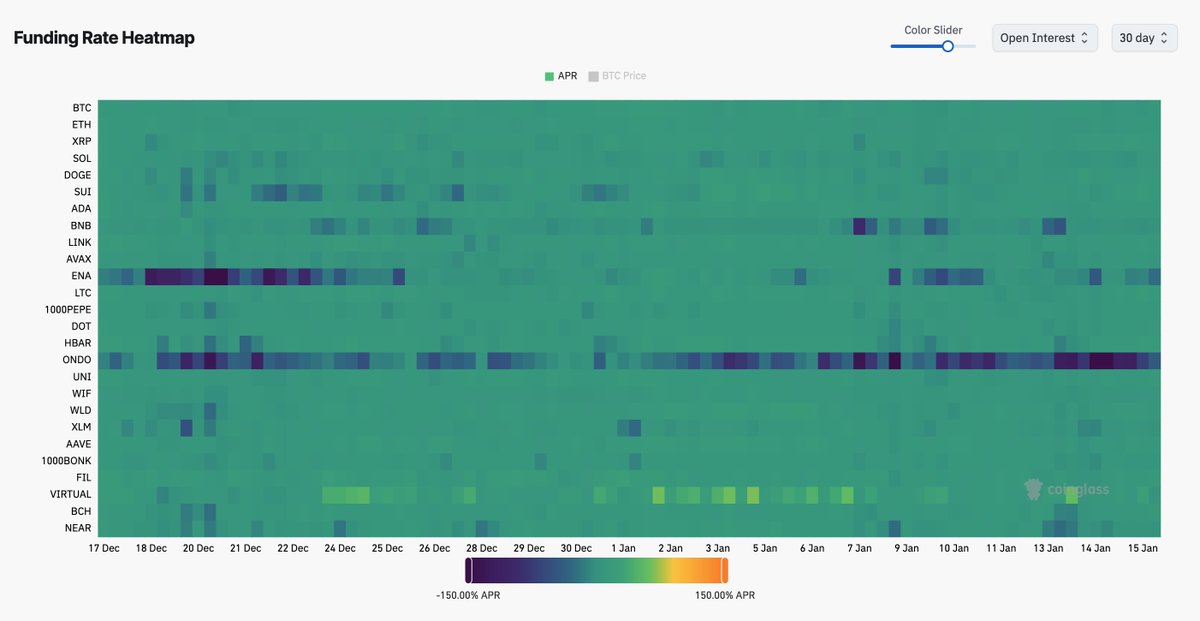The image size is (1200, 621).
Task: Select the 1 Jan date label
Action: click(623, 548)
